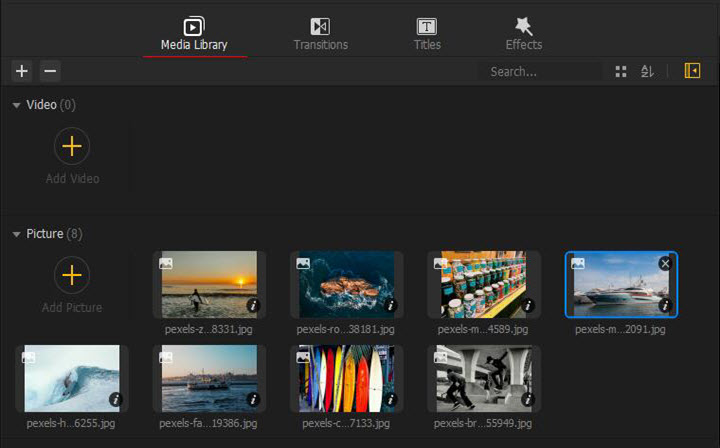Viewport: 720px width, 448px height.
Task: Focus the Search field
Action: click(x=540, y=72)
